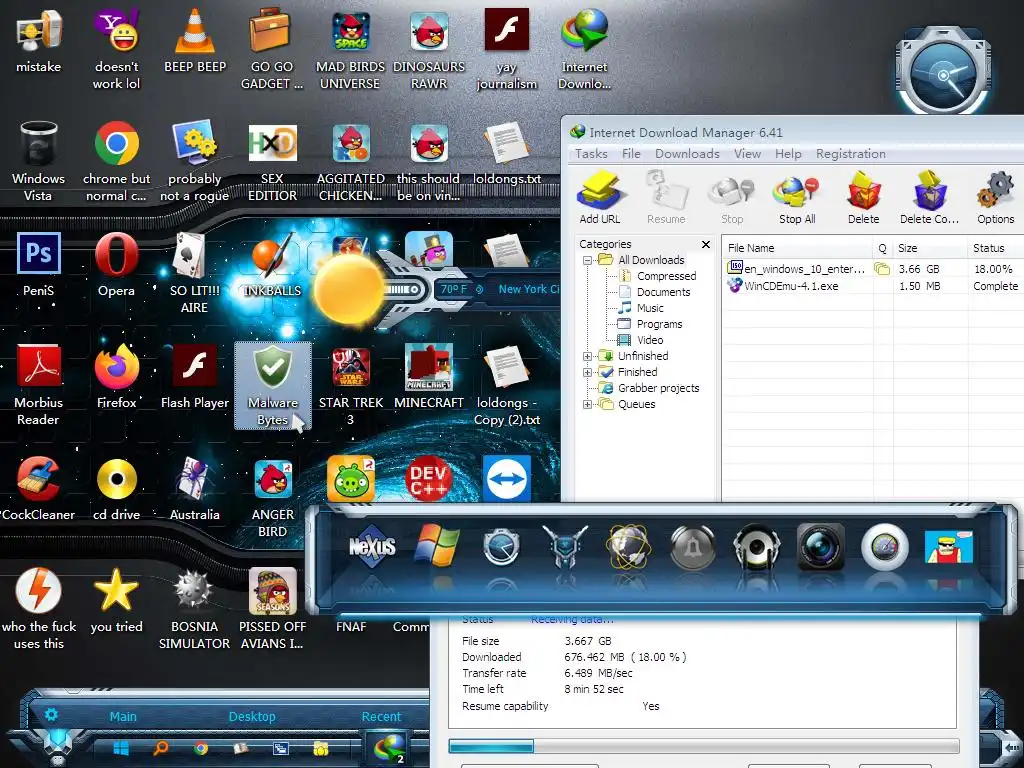The height and width of the screenshot is (768, 1024).
Task: Click the bell icon on dock
Action: 692,547
